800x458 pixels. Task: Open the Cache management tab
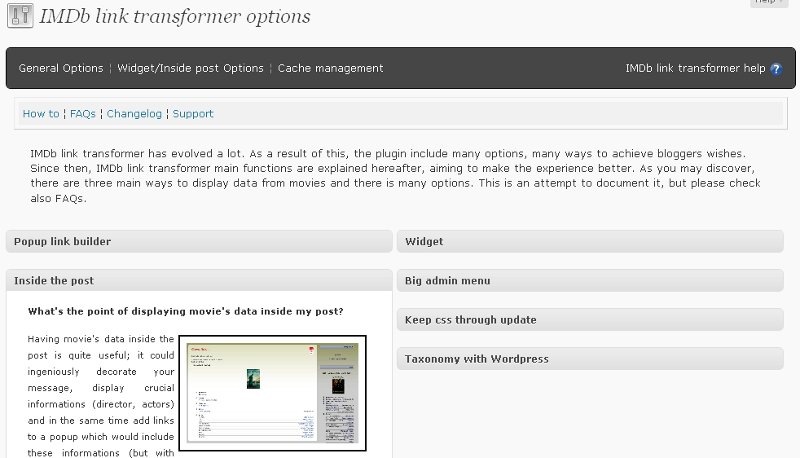click(x=330, y=68)
